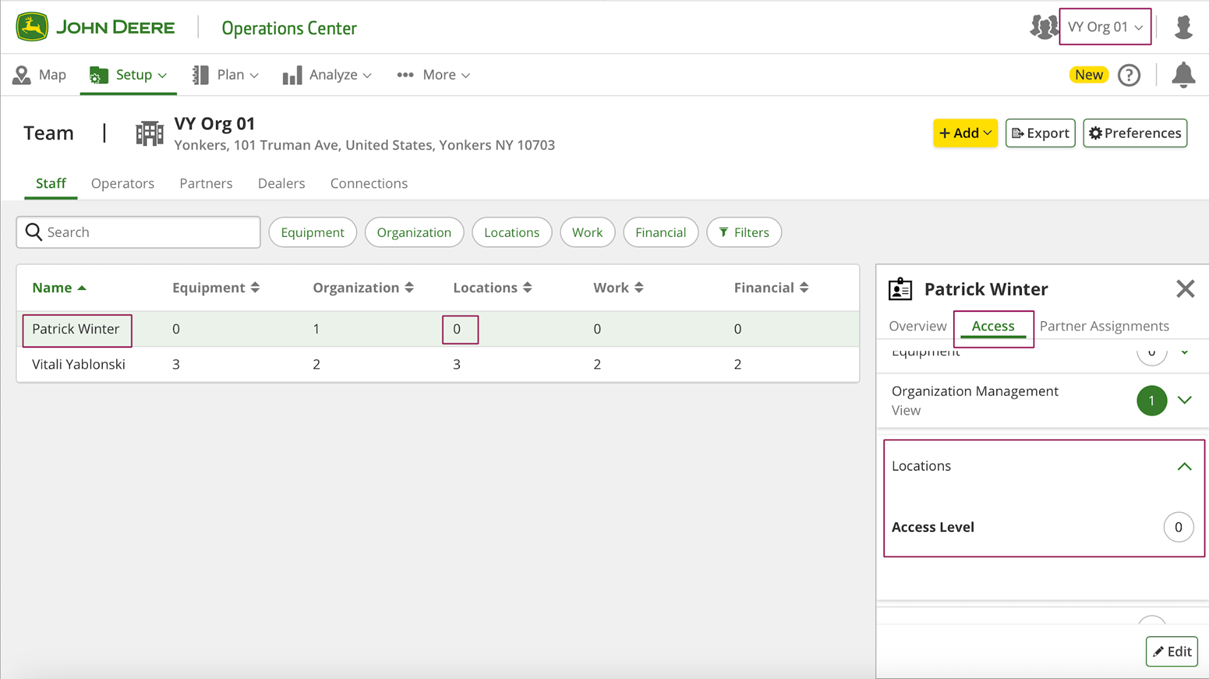Click the Export button

[1040, 133]
